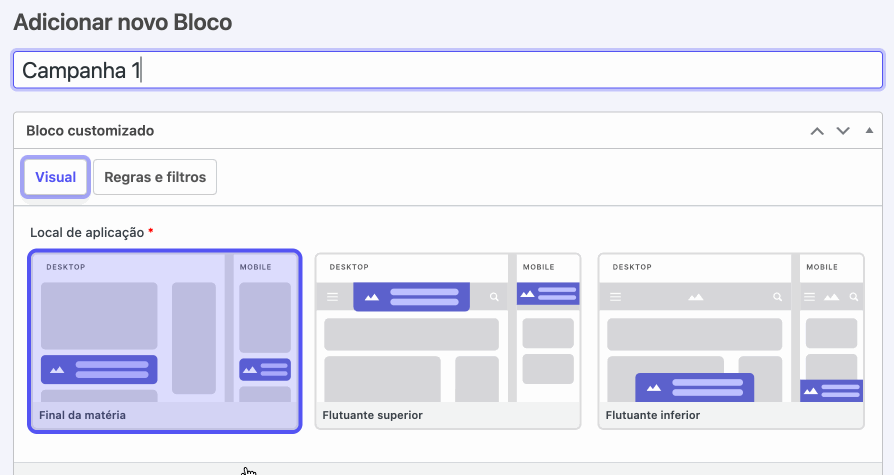Screen dimensions: 894x475
Task: Click the move-up chevron in Bloco customizado header
Action: click(817, 131)
